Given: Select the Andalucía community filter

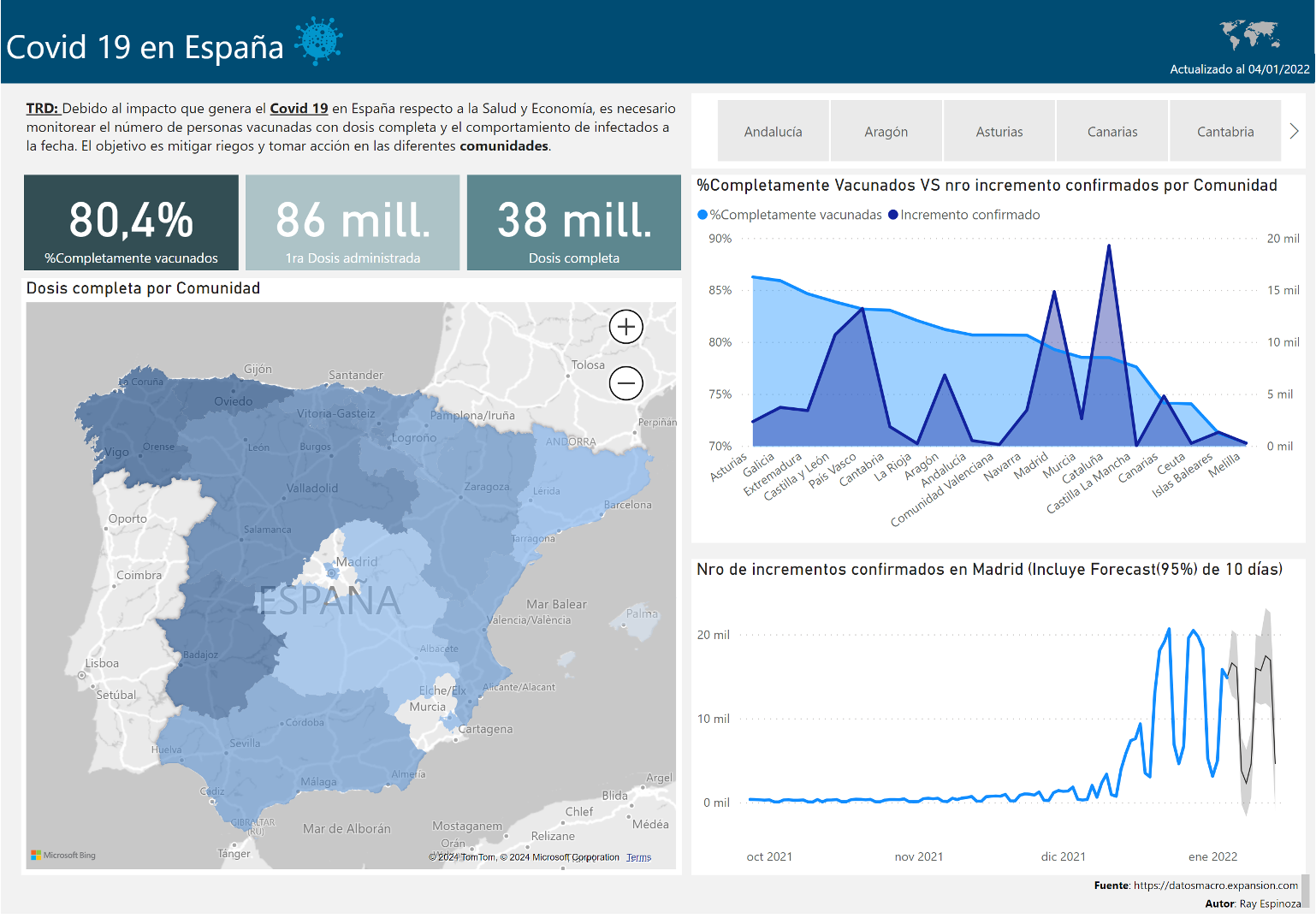Looking at the screenshot, I should pos(773,132).
